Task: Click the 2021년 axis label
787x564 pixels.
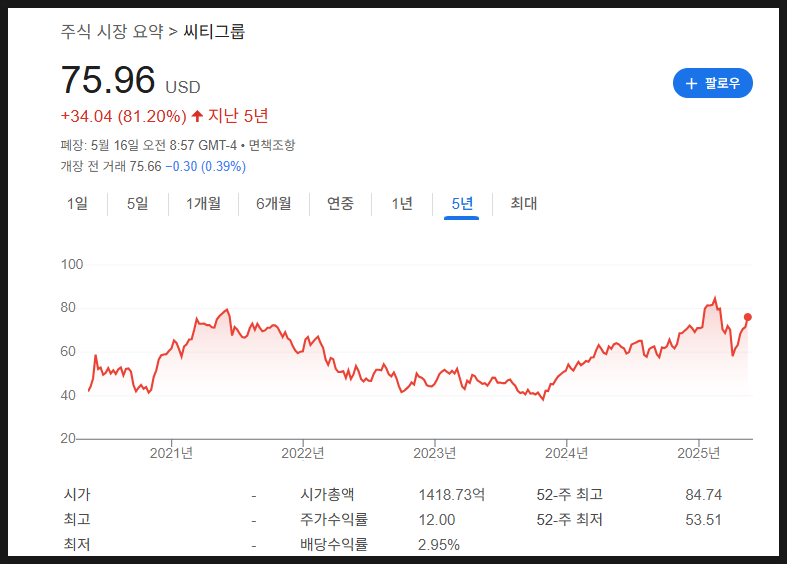Action: (171, 454)
